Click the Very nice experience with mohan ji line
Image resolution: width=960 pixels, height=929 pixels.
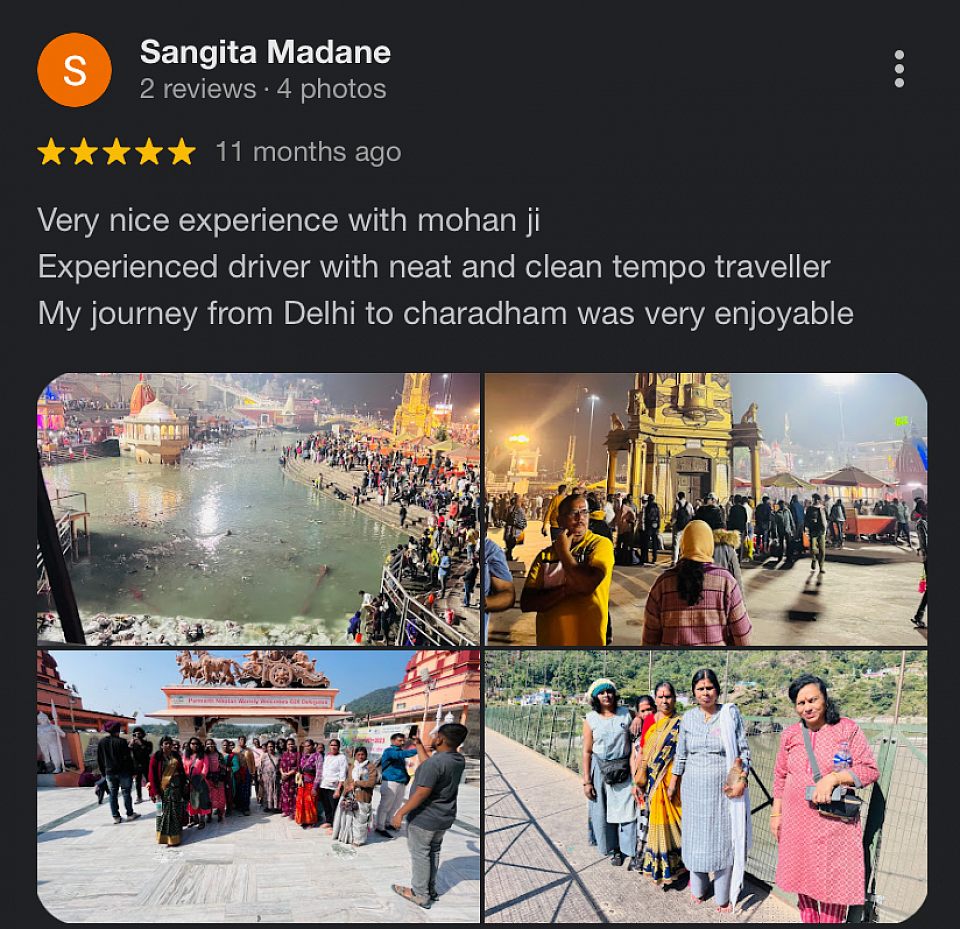click(288, 221)
